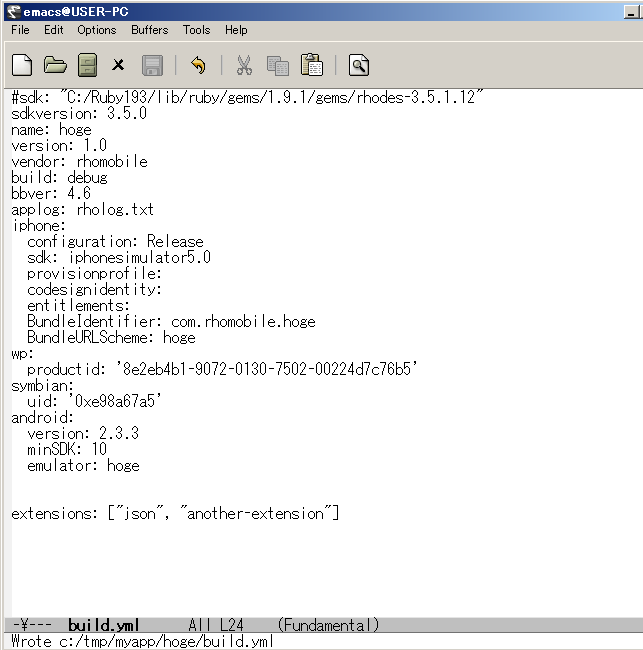Undo with curved arrow icon
Image resolution: width=643 pixels, height=650 pixels.
pos(198,65)
